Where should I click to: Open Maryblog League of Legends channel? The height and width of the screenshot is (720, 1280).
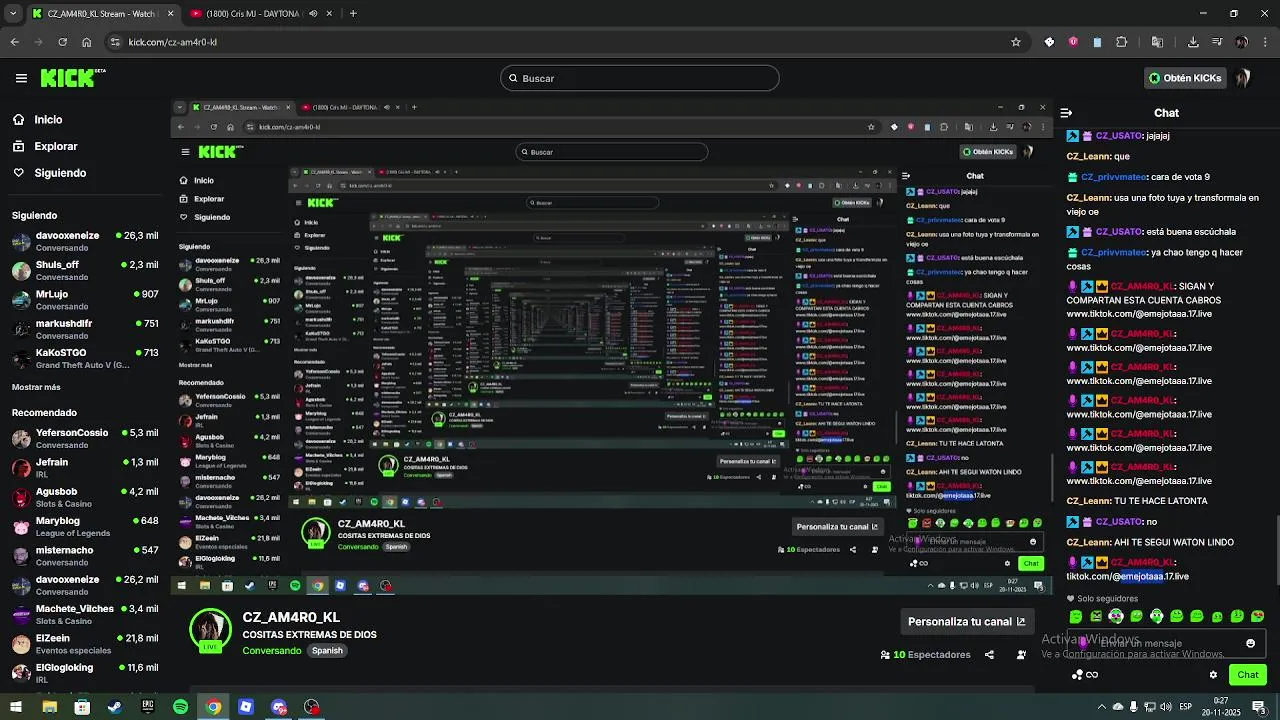[85, 526]
